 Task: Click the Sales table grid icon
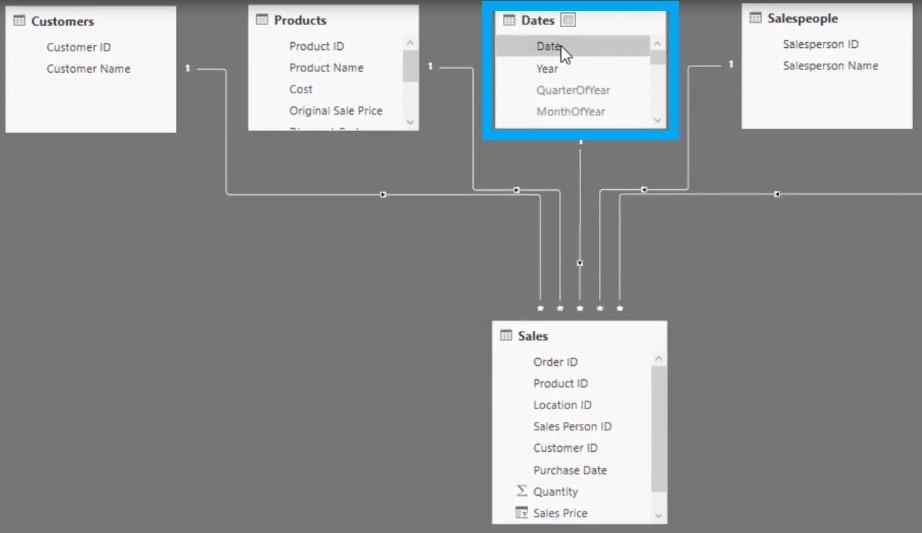point(506,335)
